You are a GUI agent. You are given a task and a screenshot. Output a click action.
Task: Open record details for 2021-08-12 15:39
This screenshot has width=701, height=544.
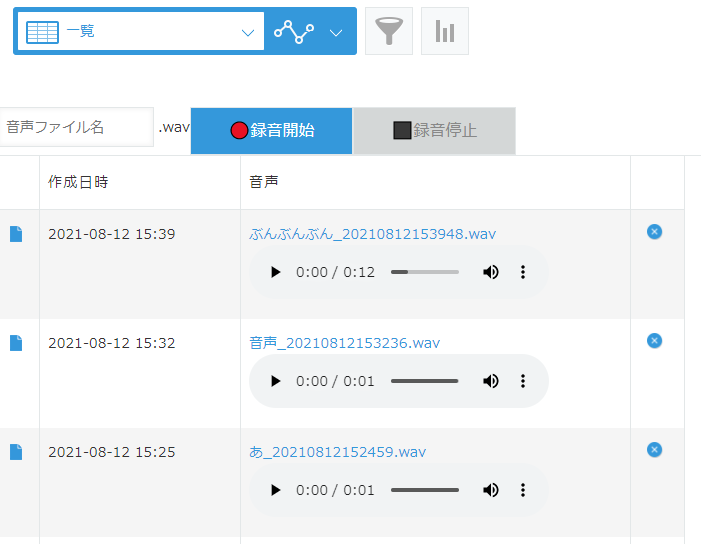point(16,234)
